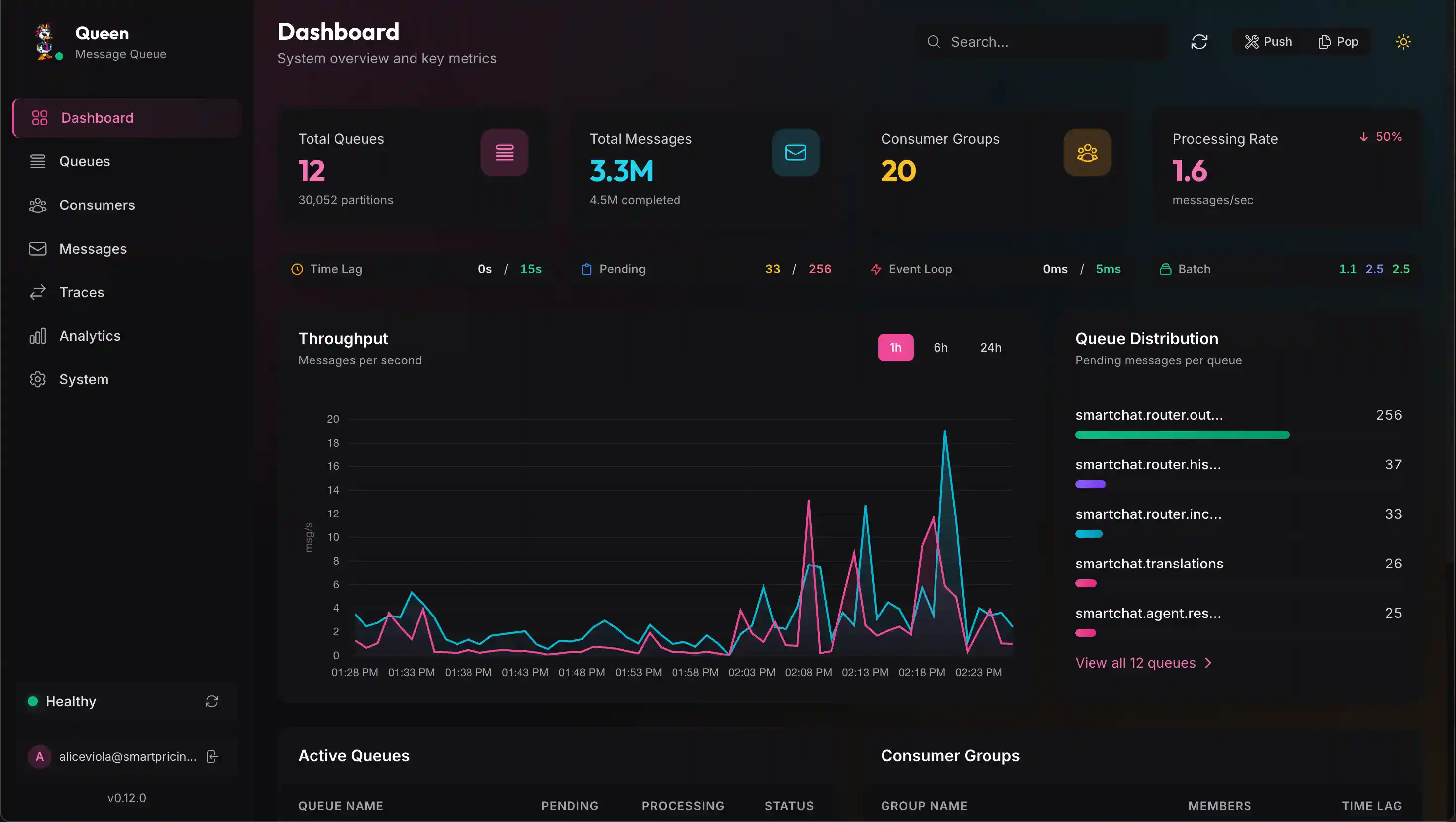Toggle the light theme with the sun icon
This screenshot has height=822, width=1456.
click(1404, 41)
